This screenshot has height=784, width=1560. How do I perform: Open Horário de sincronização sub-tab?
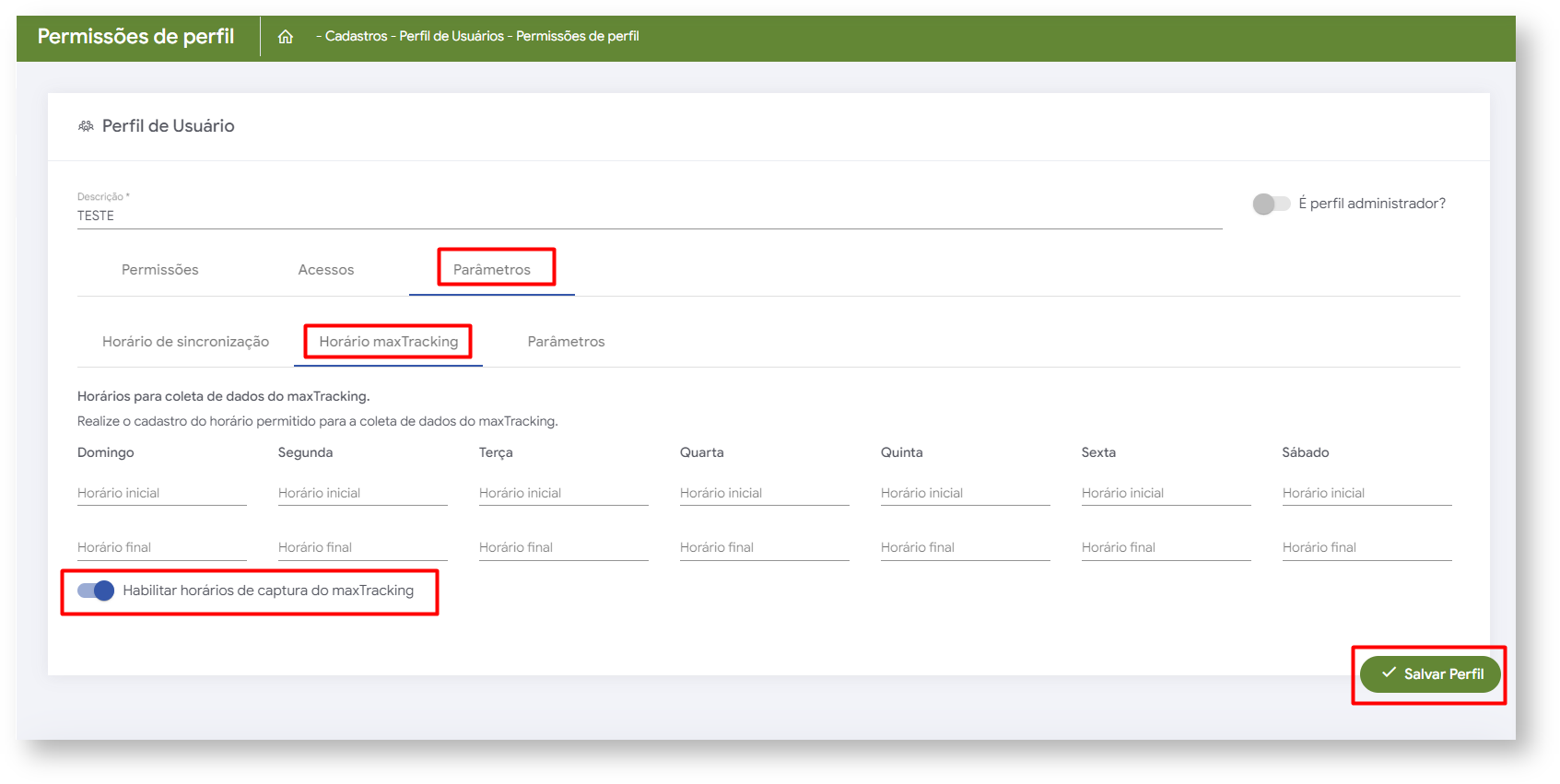(x=185, y=342)
